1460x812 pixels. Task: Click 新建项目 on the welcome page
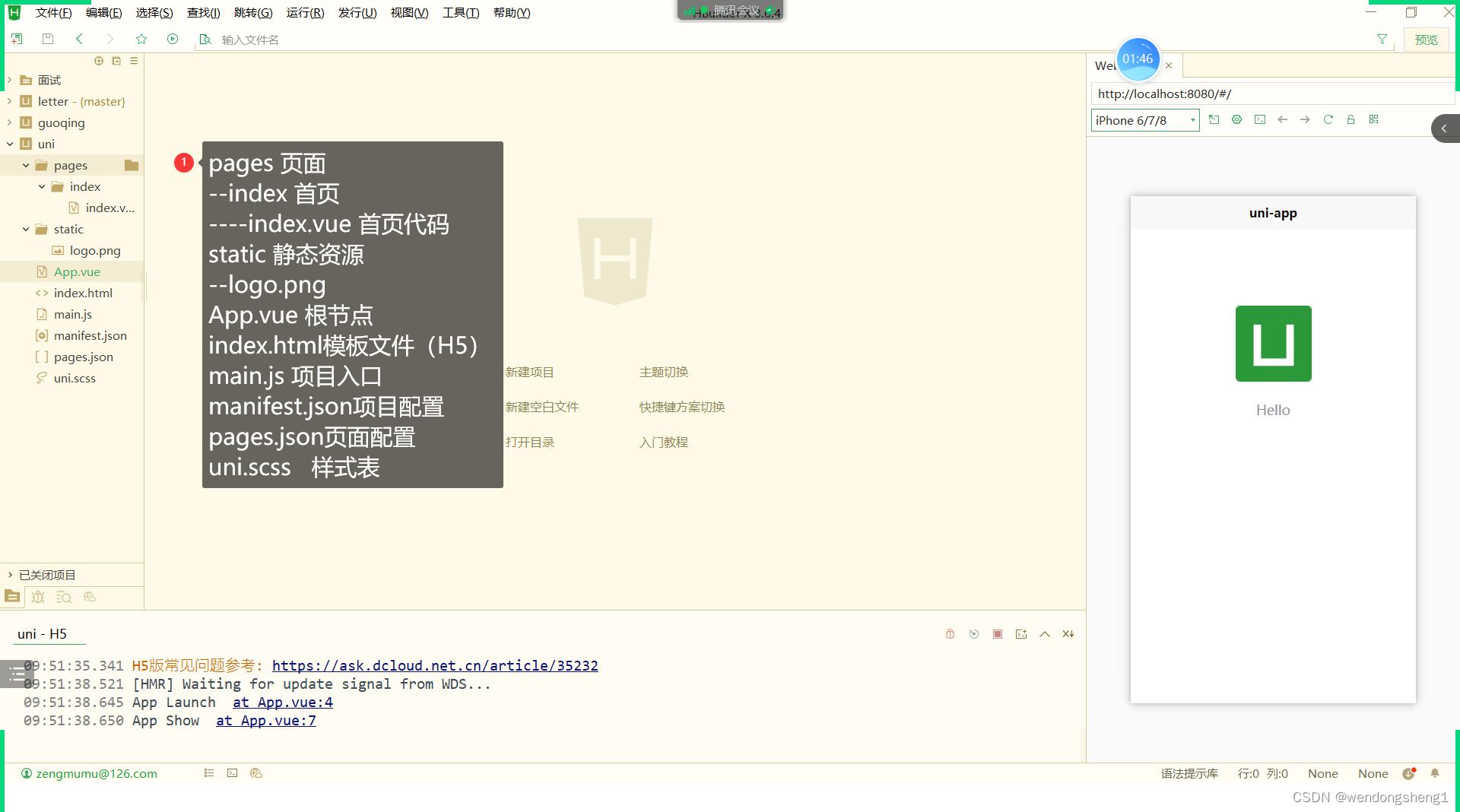click(x=529, y=372)
